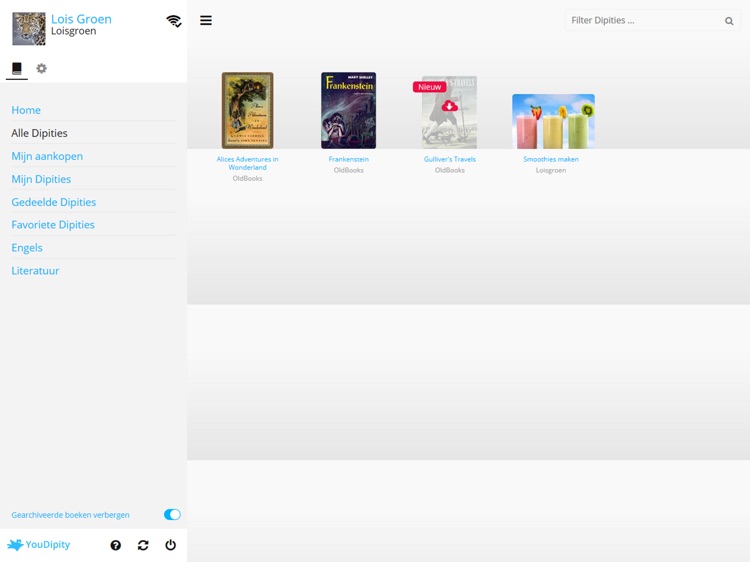Open Gedeelde Dipities
Viewport: 750px width, 562px height.
(x=54, y=202)
